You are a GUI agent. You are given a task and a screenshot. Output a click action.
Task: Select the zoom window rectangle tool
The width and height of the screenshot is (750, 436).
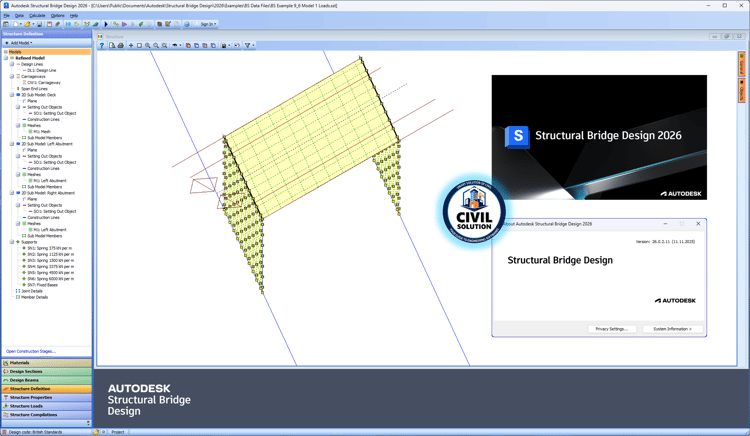coord(139,45)
